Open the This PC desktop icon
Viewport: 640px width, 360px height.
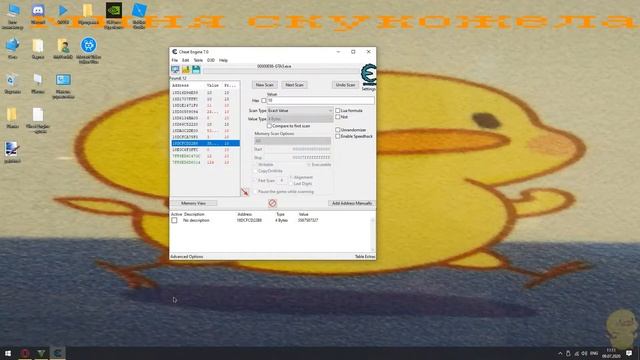(x=12, y=16)
